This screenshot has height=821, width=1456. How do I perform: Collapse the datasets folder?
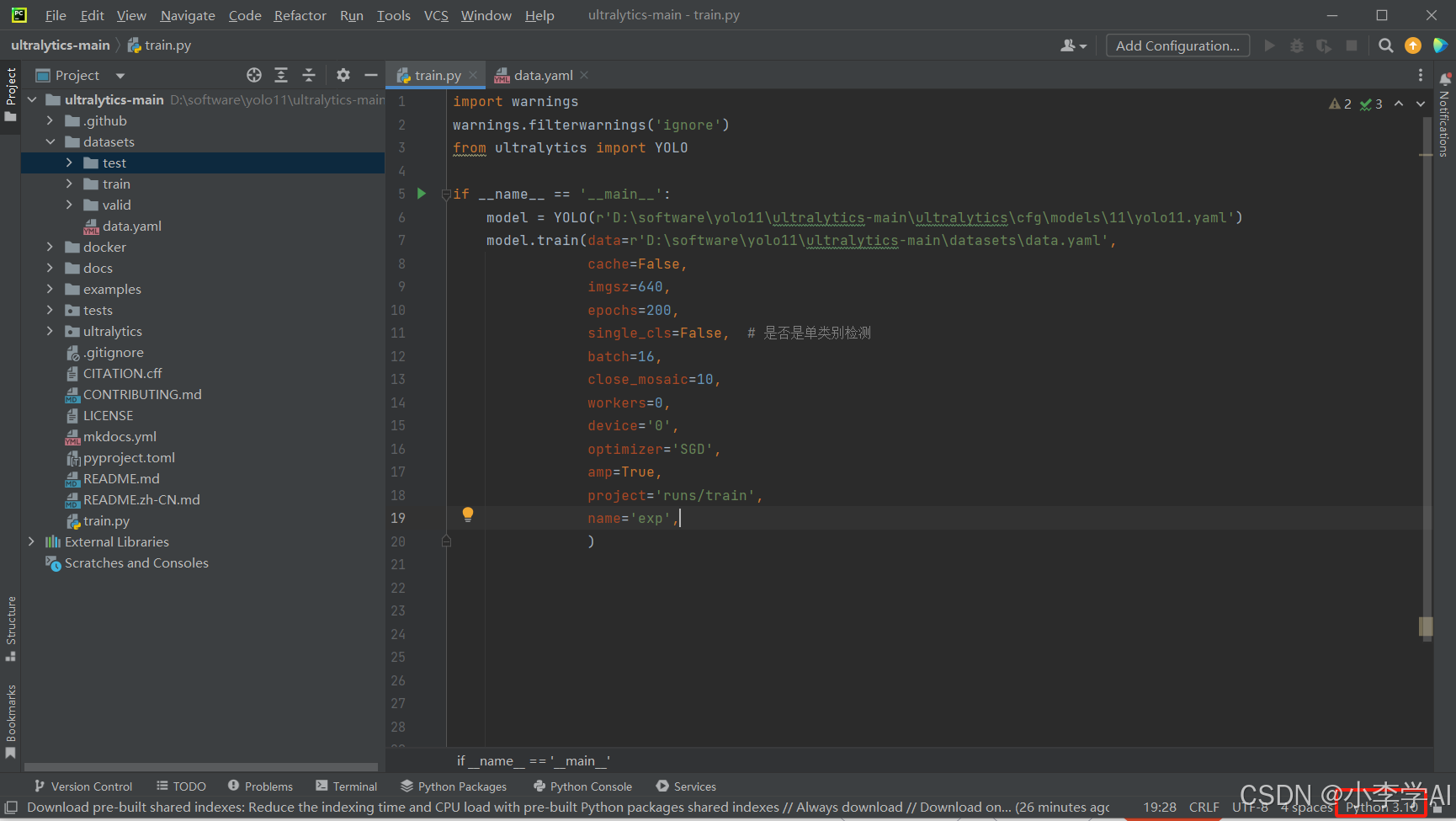click(x=50, y=141)
